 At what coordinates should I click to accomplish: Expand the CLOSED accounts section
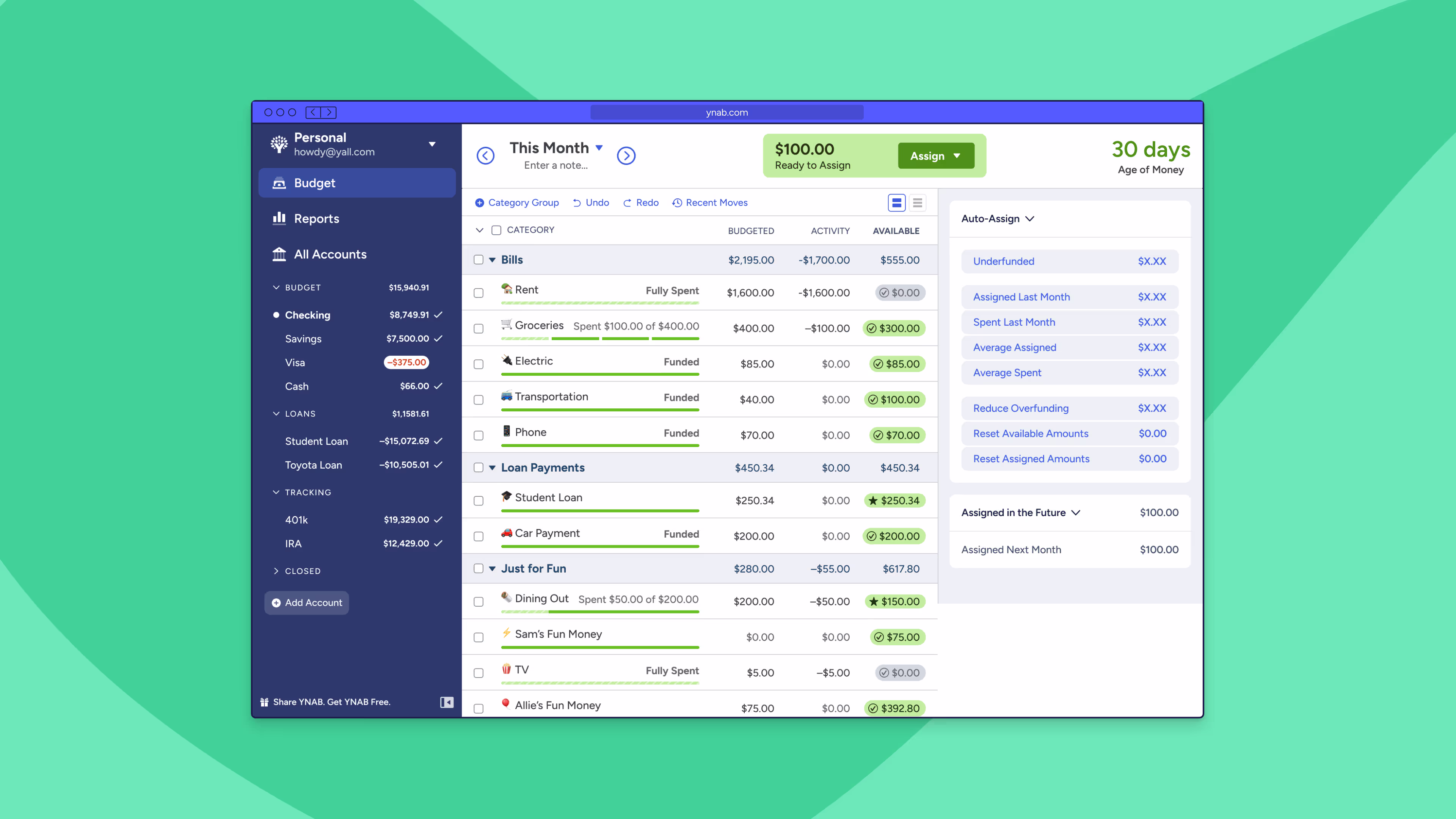pos(276,571)
